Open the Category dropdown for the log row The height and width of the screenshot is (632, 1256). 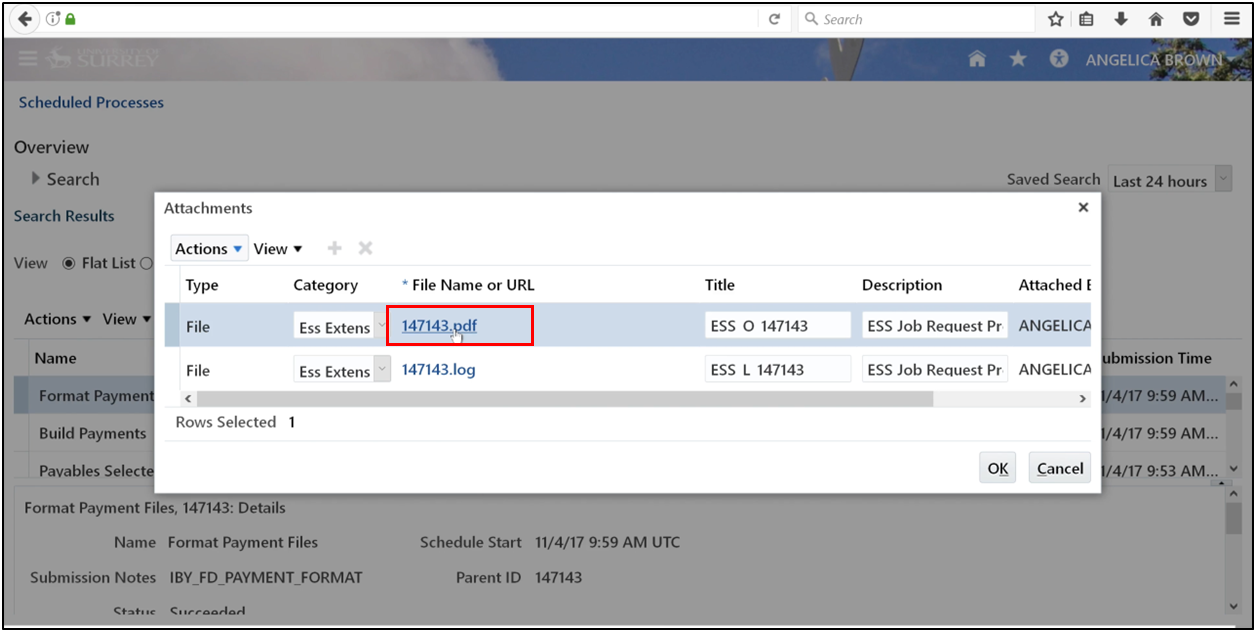pyautogui.click(x=383, y=369)
